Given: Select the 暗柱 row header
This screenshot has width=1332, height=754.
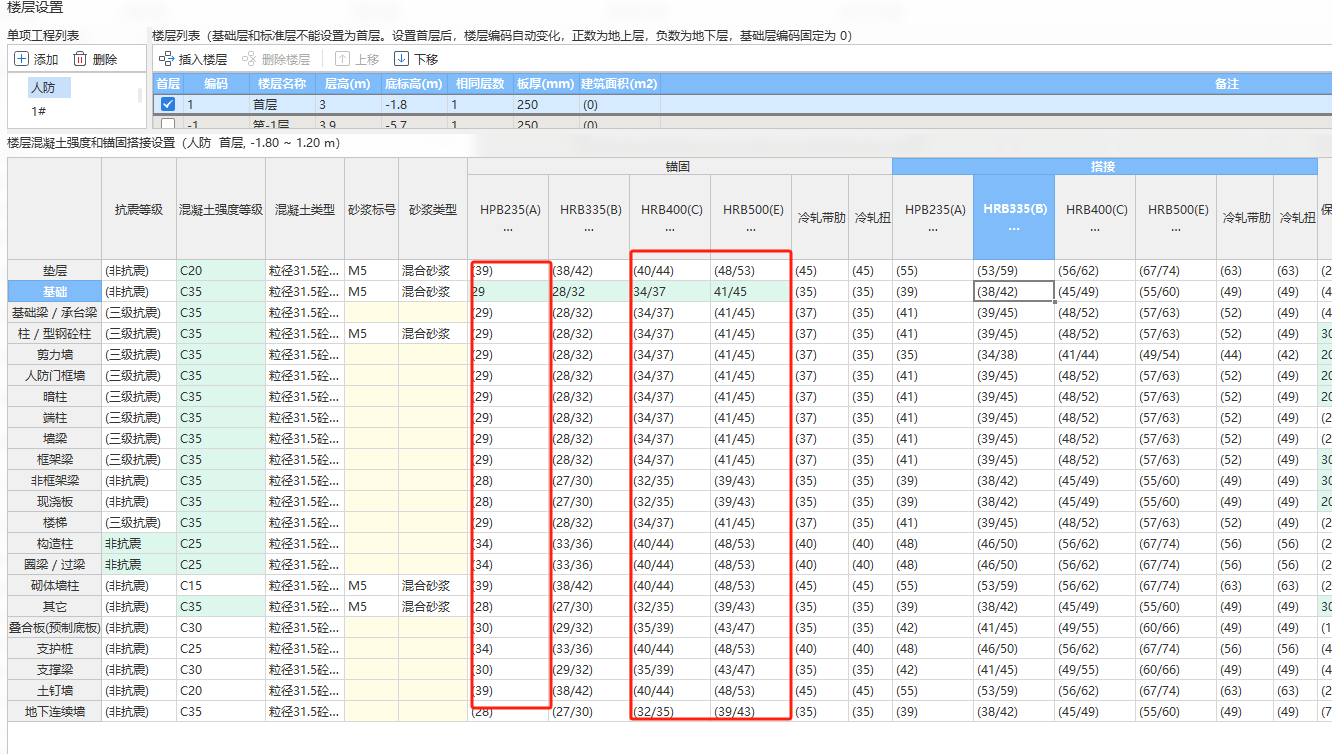Looking at the screenshot, I should pos(55,396).
